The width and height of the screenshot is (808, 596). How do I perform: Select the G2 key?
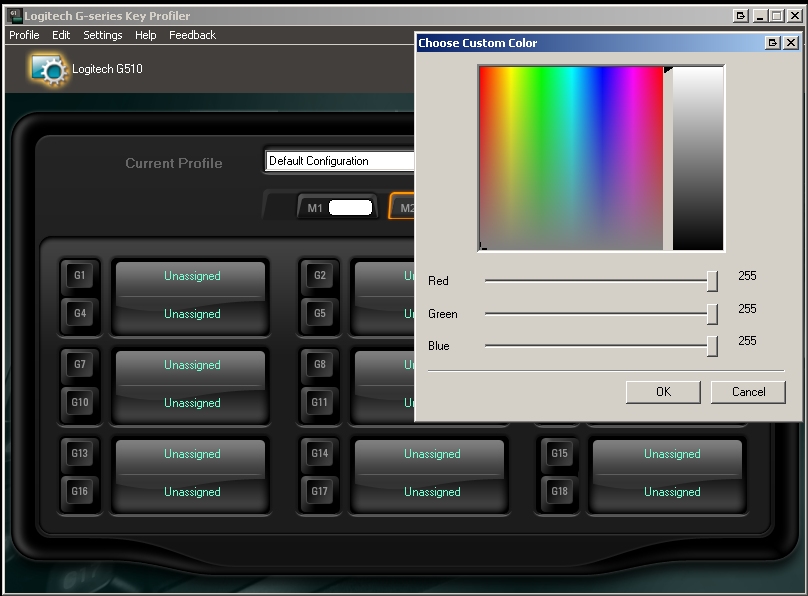pos(320,276)
